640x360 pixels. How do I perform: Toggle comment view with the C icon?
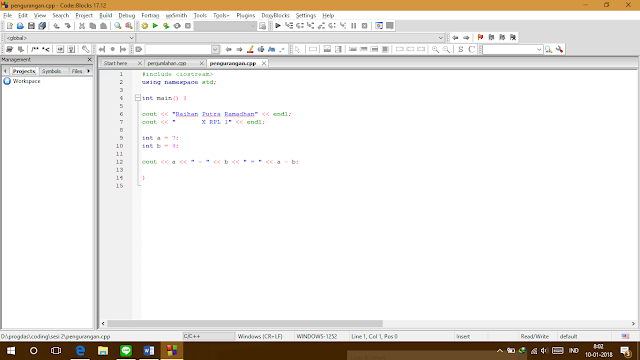click(x=471, y=49)
